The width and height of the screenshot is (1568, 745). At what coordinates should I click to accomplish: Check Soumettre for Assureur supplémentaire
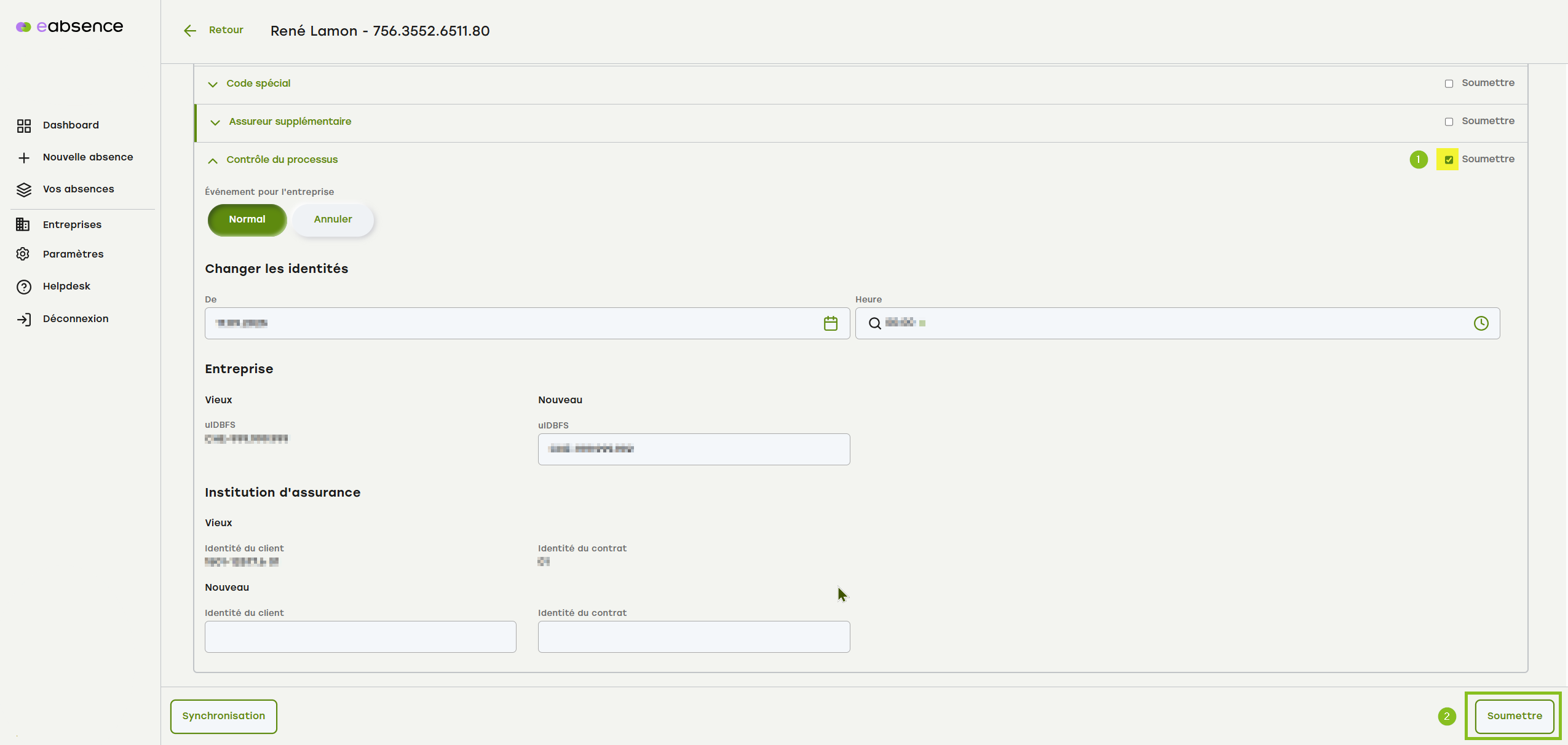pyautogui.click(x=1449, y=122)
